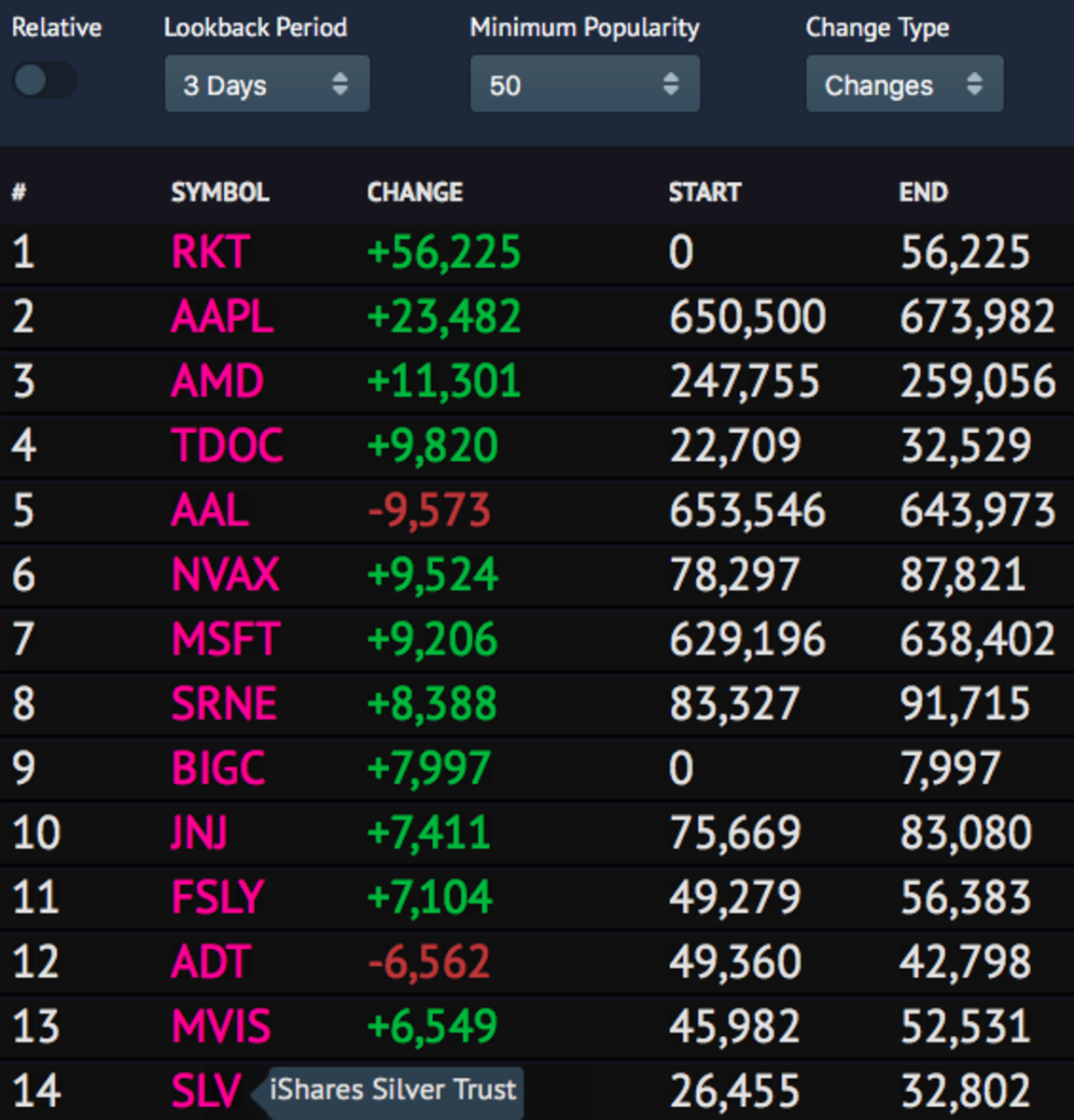Click the 49,360 start value for ADT
Screen dimensions: 1074x1120
(x=735, y=961)
